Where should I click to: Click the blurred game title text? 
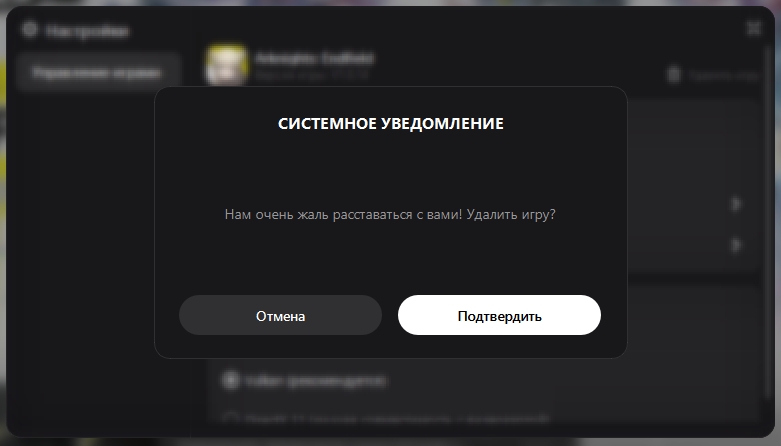pos(314,58)
